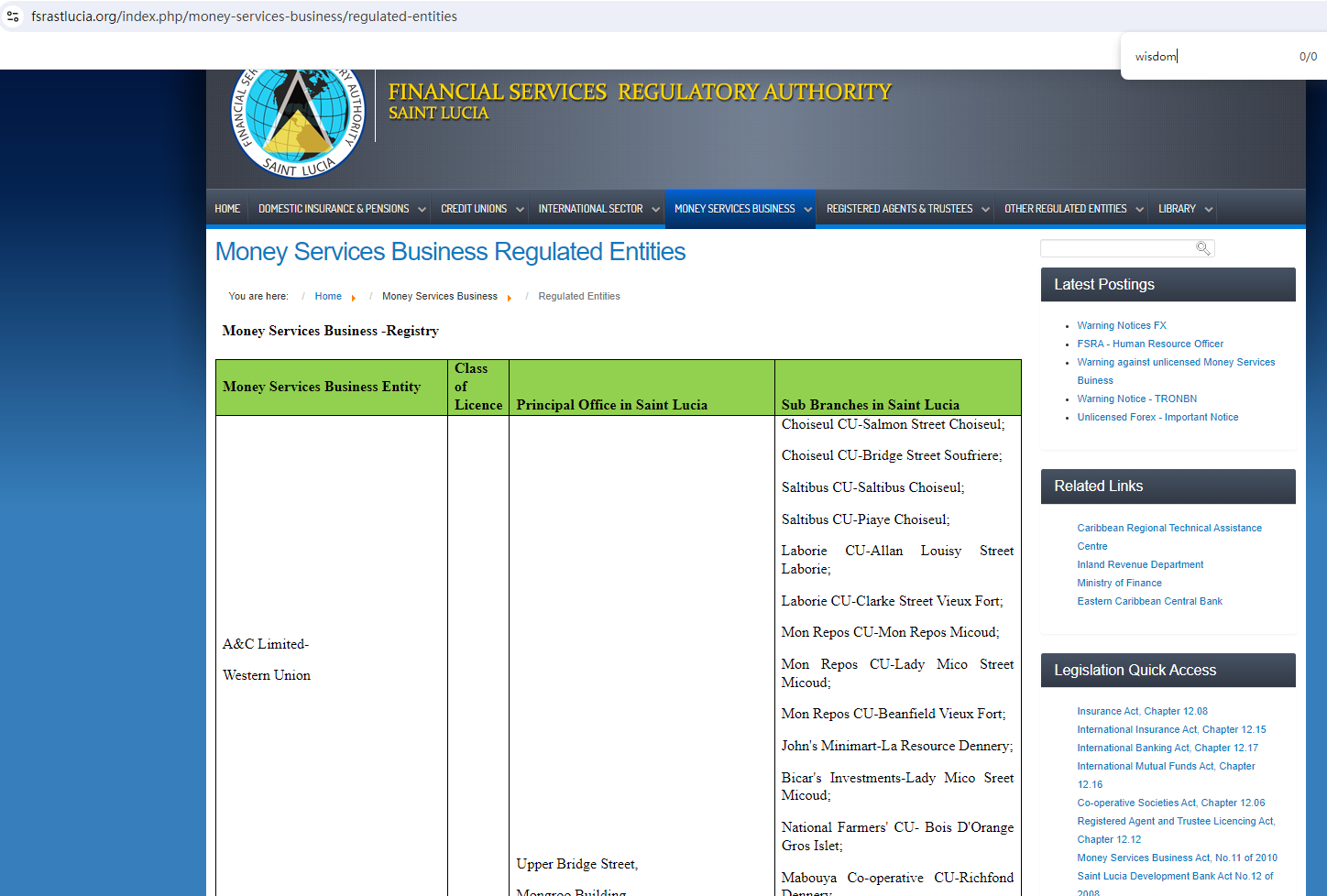This screenshot has height=896, width=1327.
Task: Click Class of Licence column header
Action: pyautogui.click(x=478, y=387)
